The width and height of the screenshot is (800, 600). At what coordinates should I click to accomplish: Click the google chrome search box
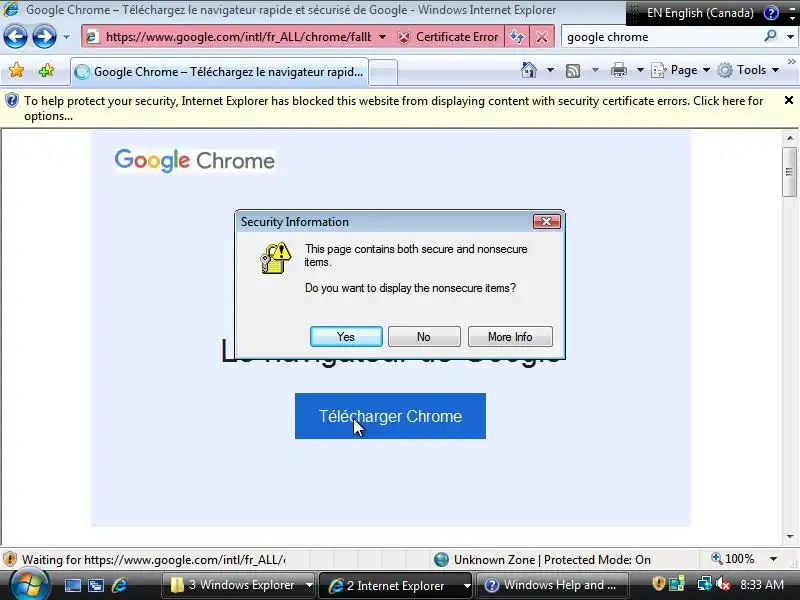coord(661,37)
